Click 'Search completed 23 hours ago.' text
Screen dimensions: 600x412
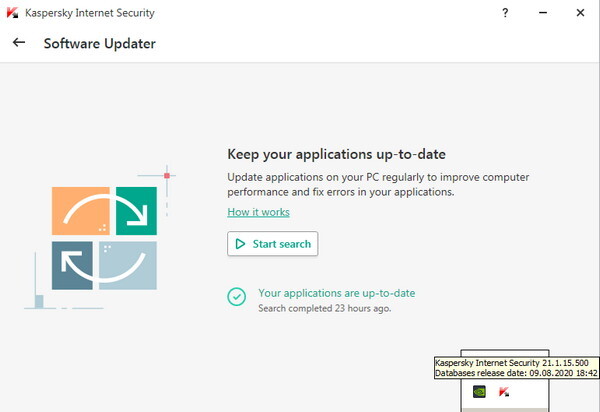tap(324, 308)
